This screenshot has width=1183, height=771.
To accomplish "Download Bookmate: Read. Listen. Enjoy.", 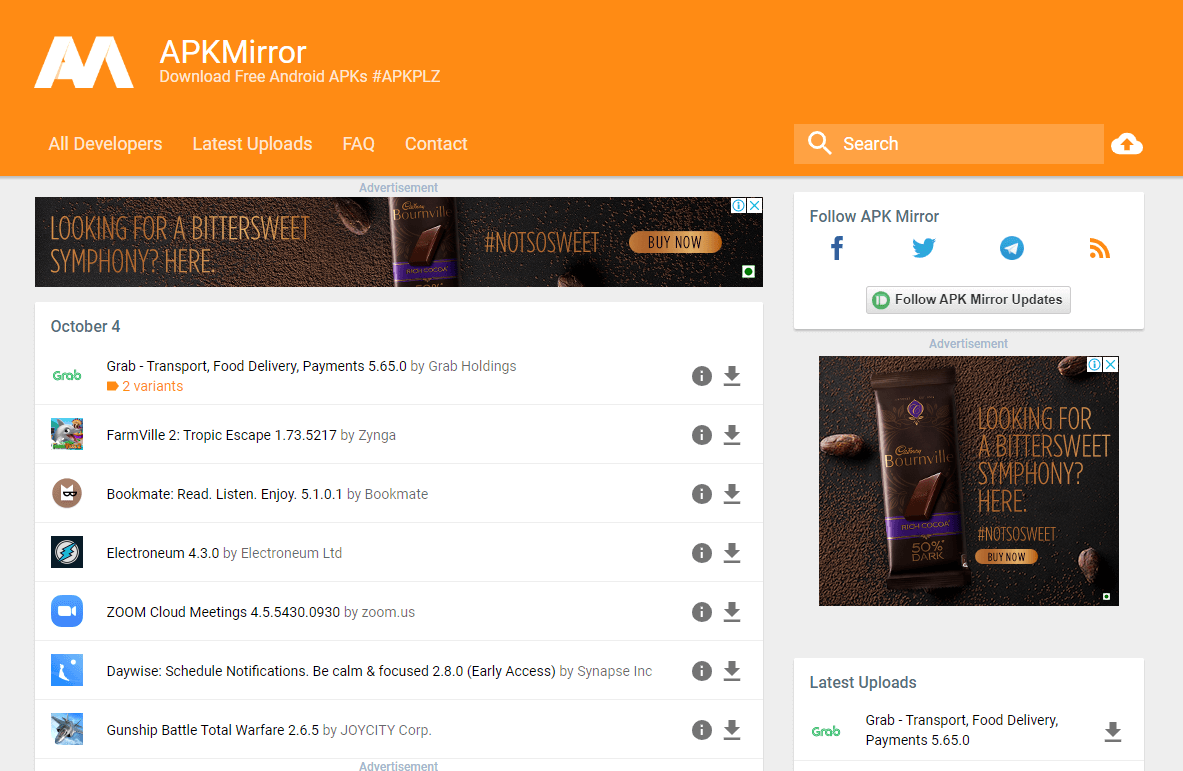I will point(732,493).
